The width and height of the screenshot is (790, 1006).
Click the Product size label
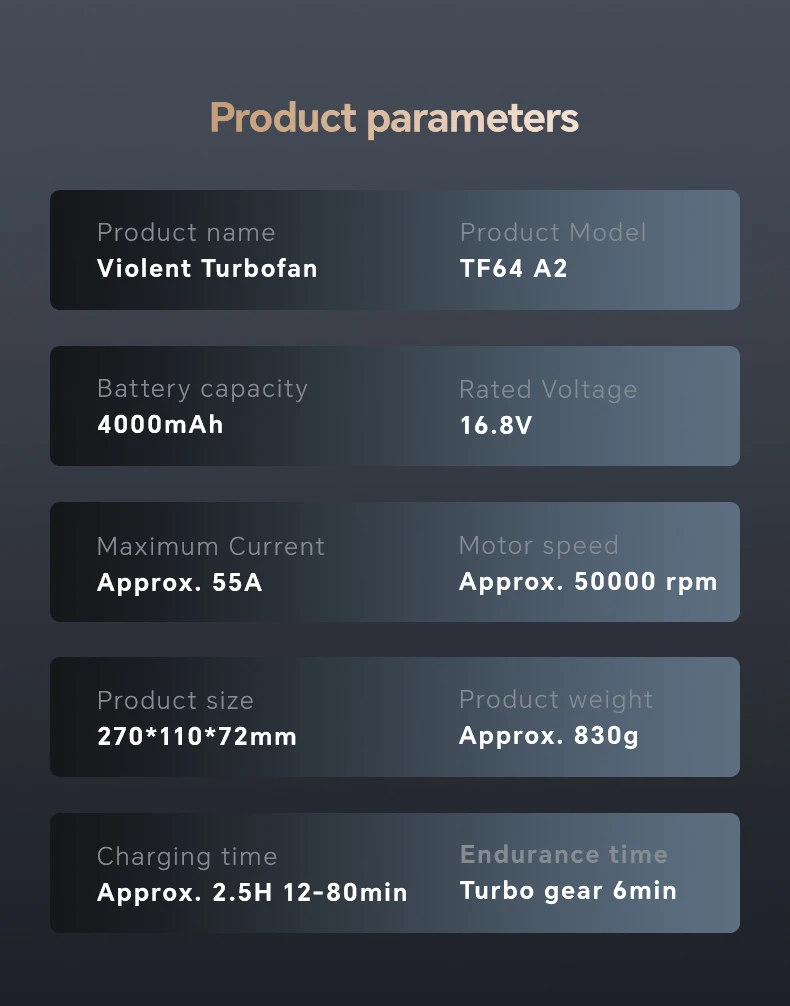pyautogui.click(x=175, y=700)
